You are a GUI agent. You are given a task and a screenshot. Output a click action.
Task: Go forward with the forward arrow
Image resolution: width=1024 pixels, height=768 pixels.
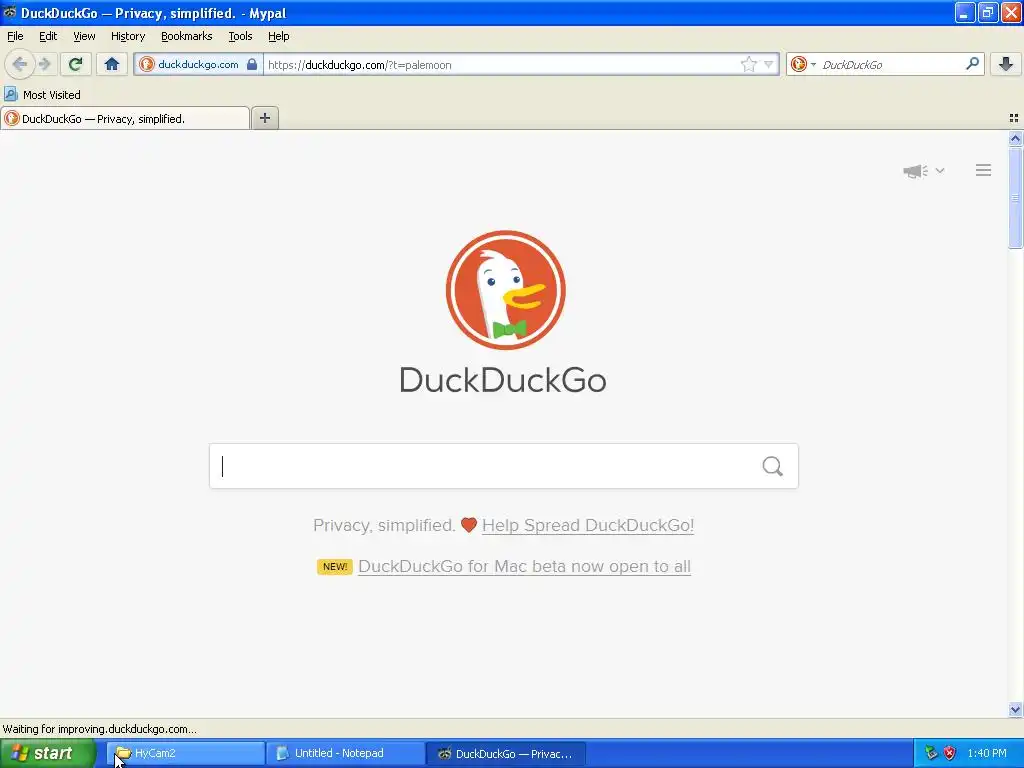point(44,64)
